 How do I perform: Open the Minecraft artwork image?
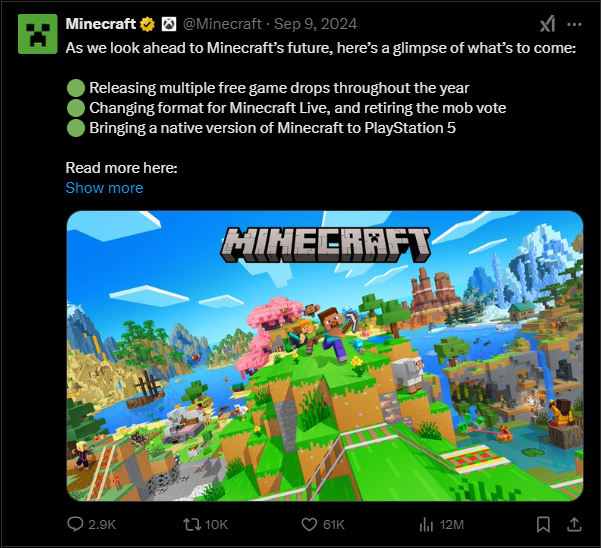pyautogui.click(x=325, y=356)
